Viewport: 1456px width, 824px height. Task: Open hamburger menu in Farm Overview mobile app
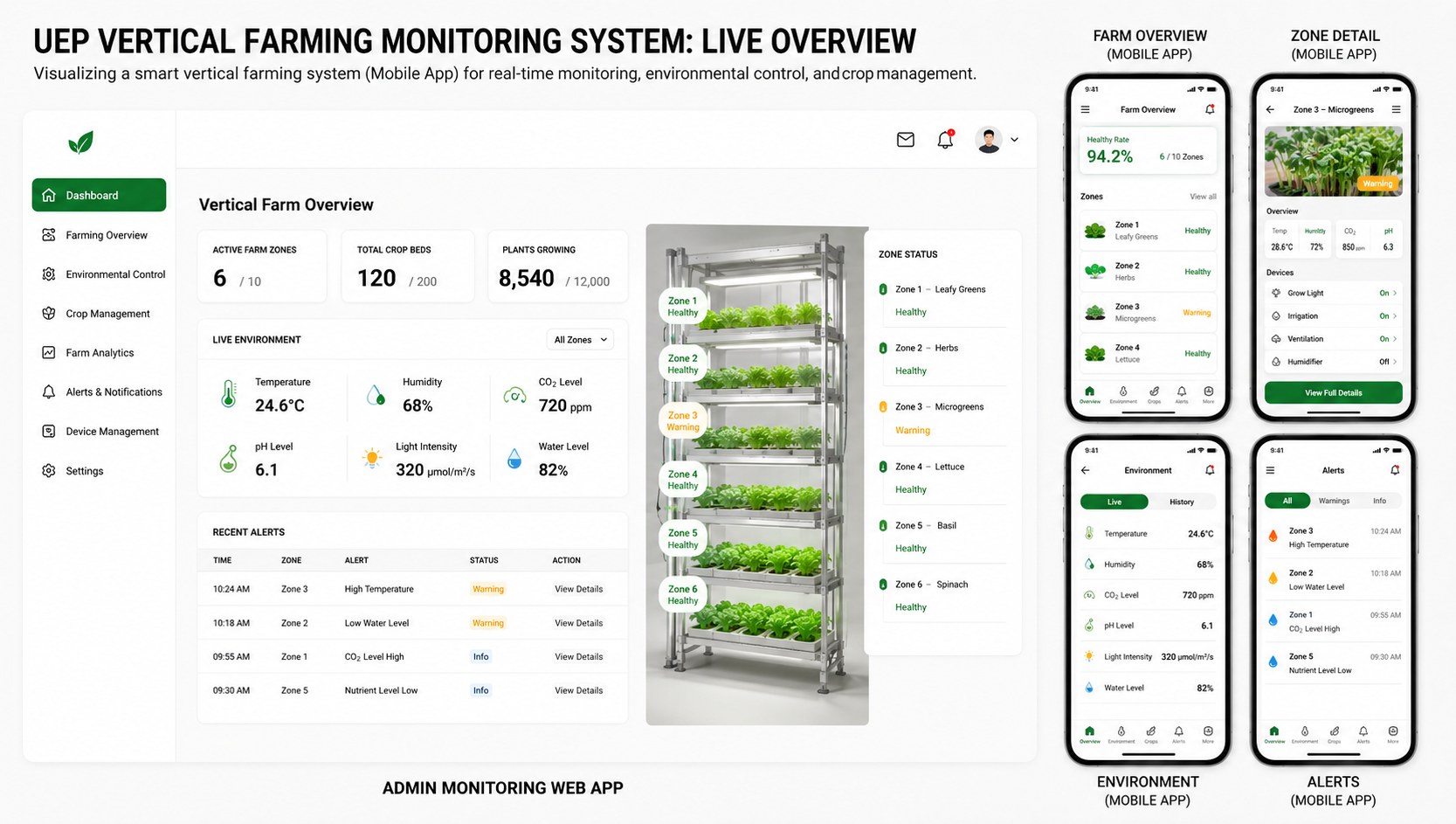point(1086,110)
